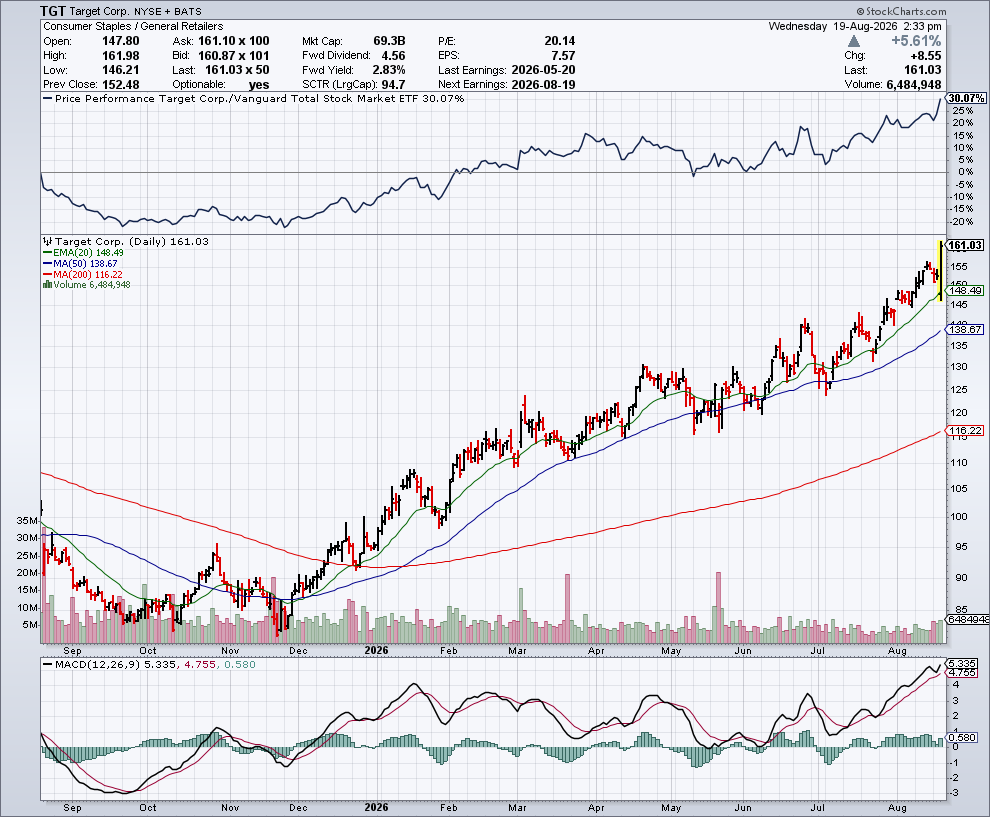The width and height of the screenshot is (990, 817).
Task: Click the Last Earnings date 2026-05-20
Action: [543, 70]
